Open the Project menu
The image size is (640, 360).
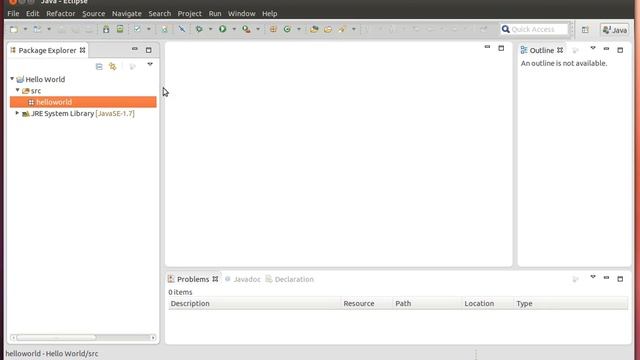189,13
